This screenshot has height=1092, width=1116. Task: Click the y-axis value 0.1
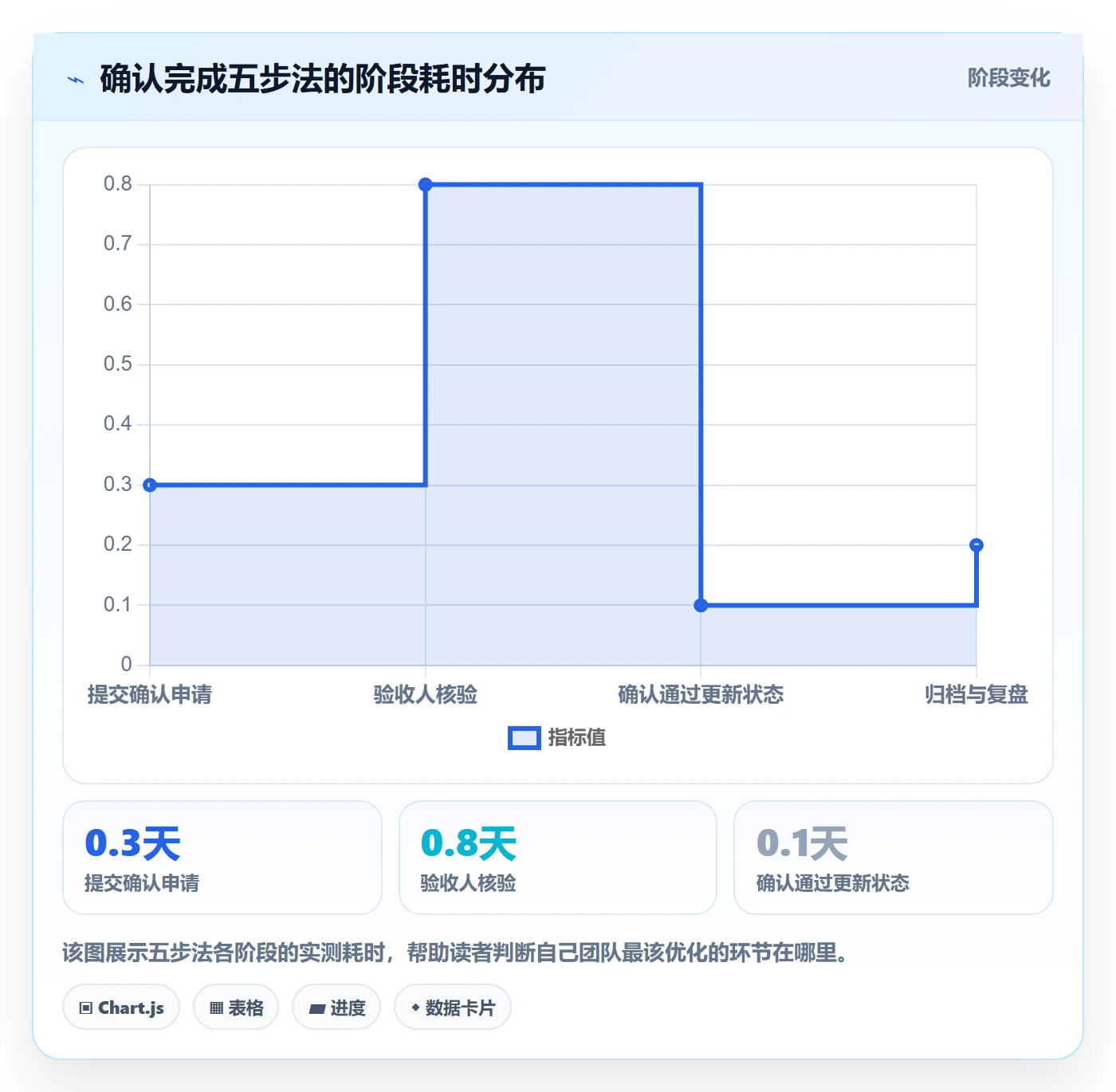118,605
